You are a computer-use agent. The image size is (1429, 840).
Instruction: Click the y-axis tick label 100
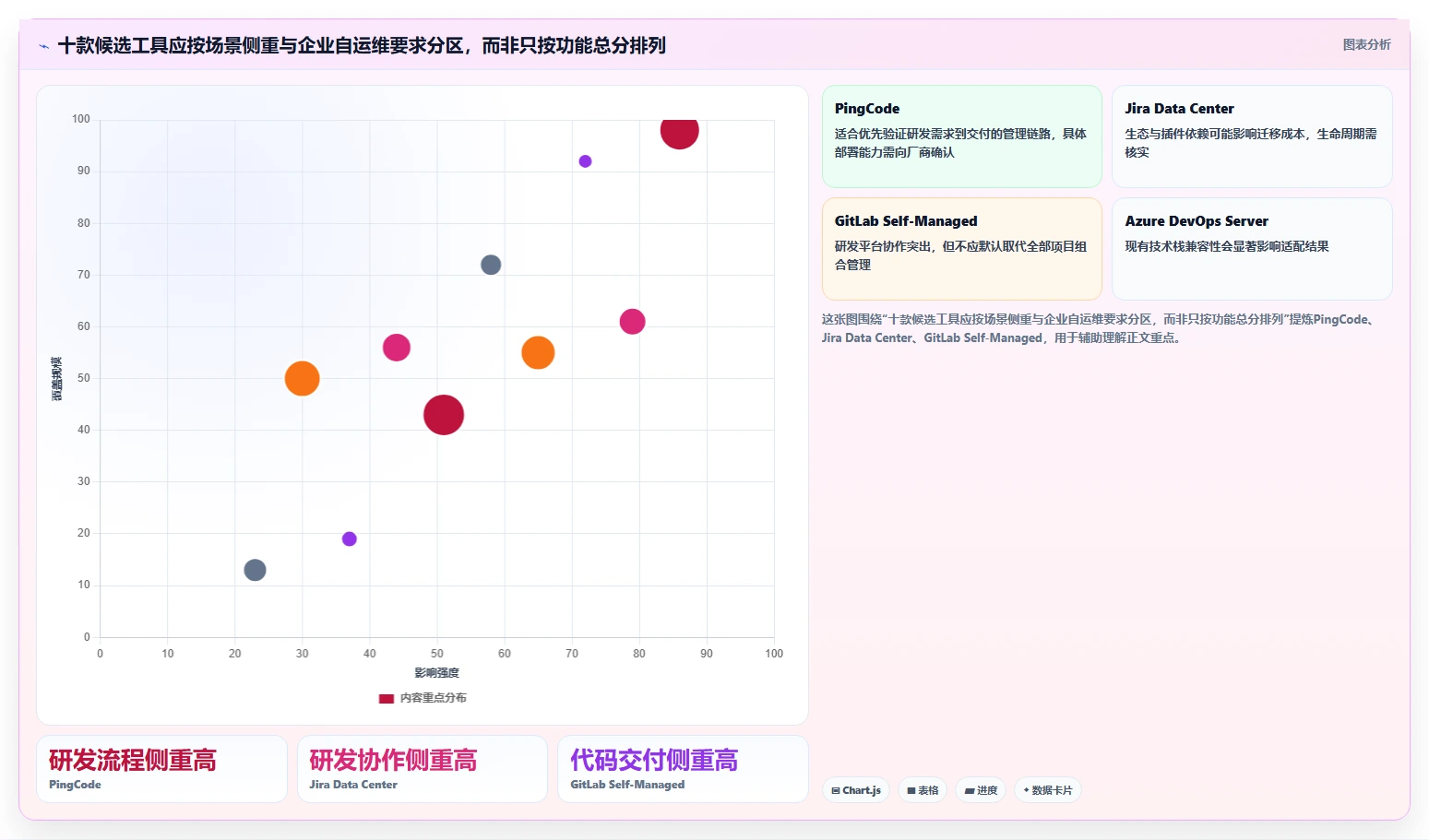[81, 119]
